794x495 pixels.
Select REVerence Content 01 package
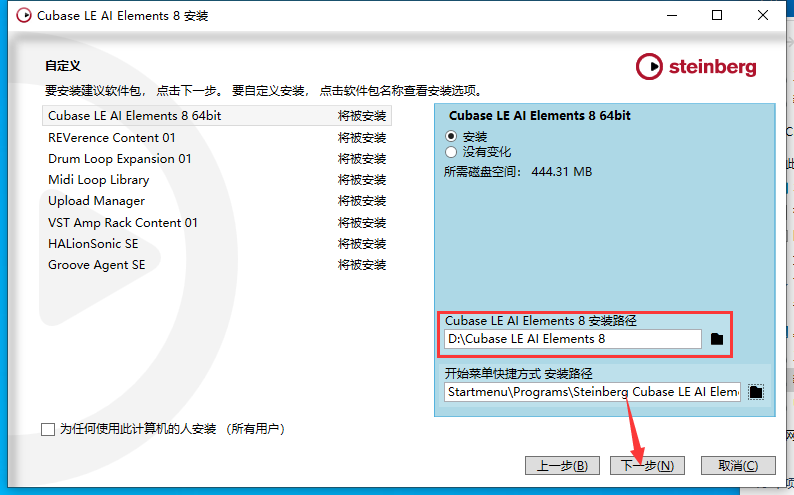pyautogui.click(x=217, y=138)
